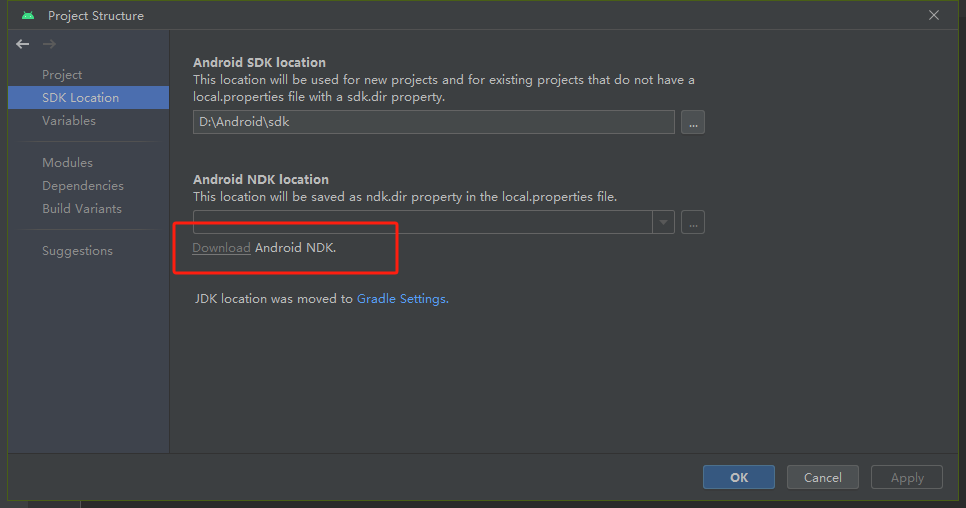
Task: Close the Project Structure dialog
Action: pos(934,15)
